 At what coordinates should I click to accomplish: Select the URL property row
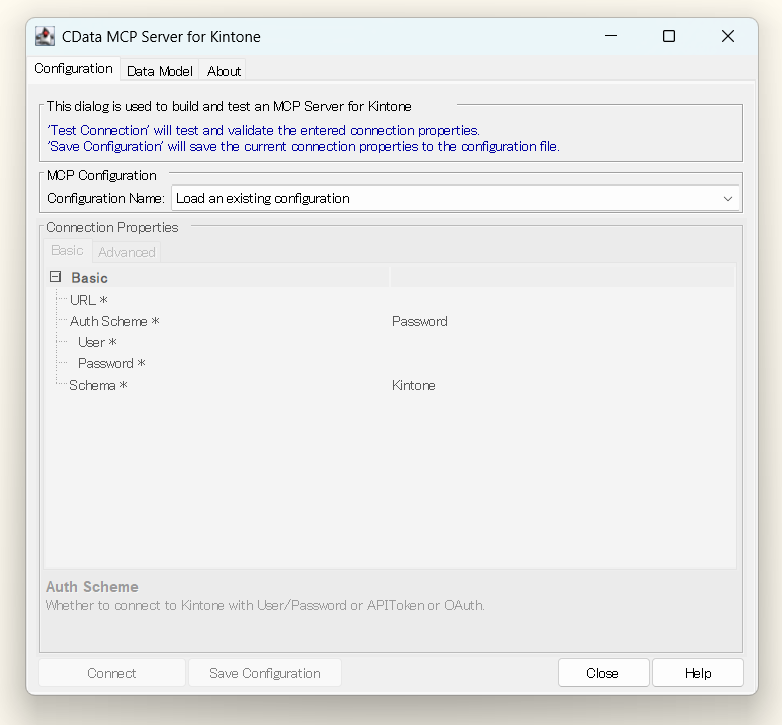pos(390,300)
